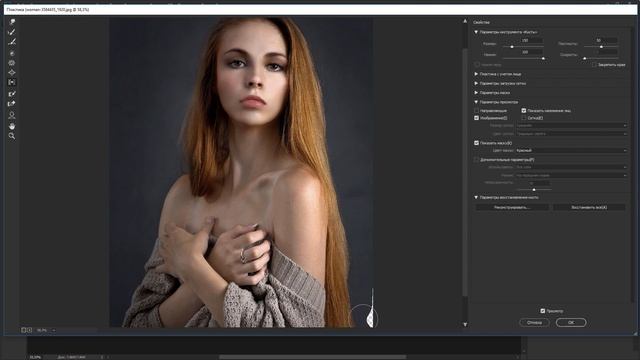This screenshot has height=360, width=640.
Task: Expand the Face-Aware Liquify section
Action: click(x=476, y=74)
